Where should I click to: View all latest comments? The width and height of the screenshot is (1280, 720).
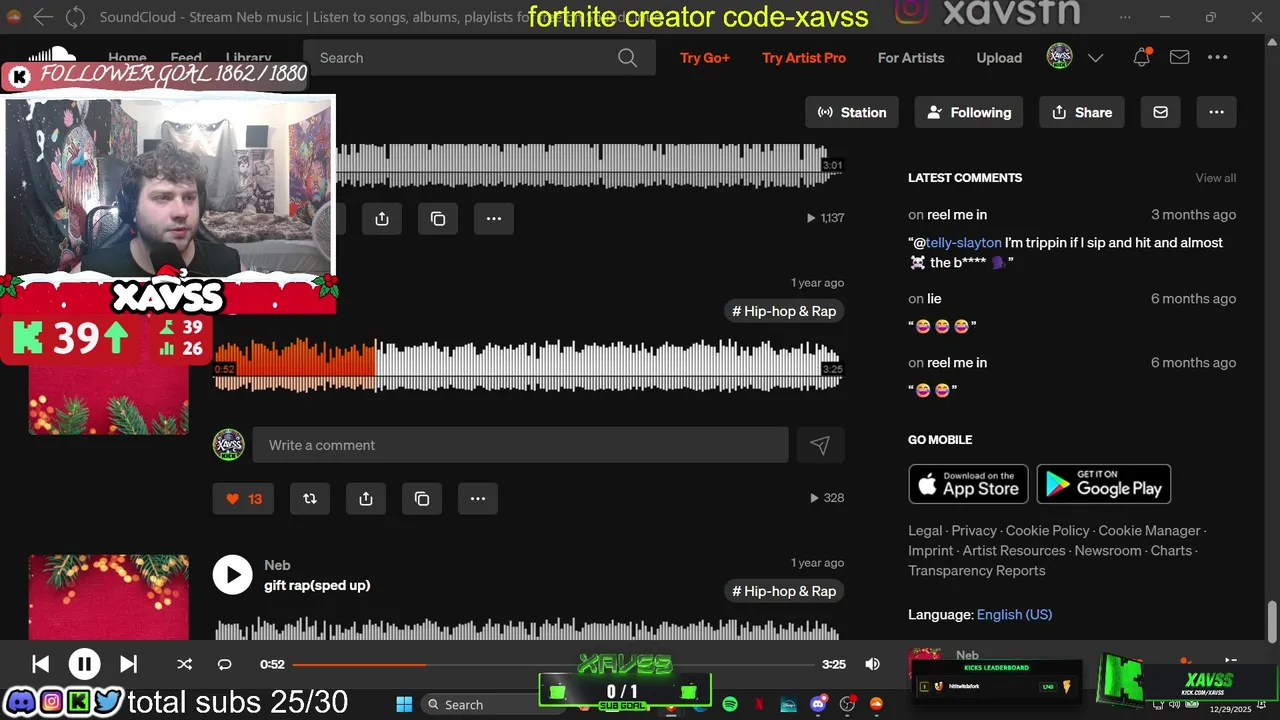click(x=1216, y=178)
